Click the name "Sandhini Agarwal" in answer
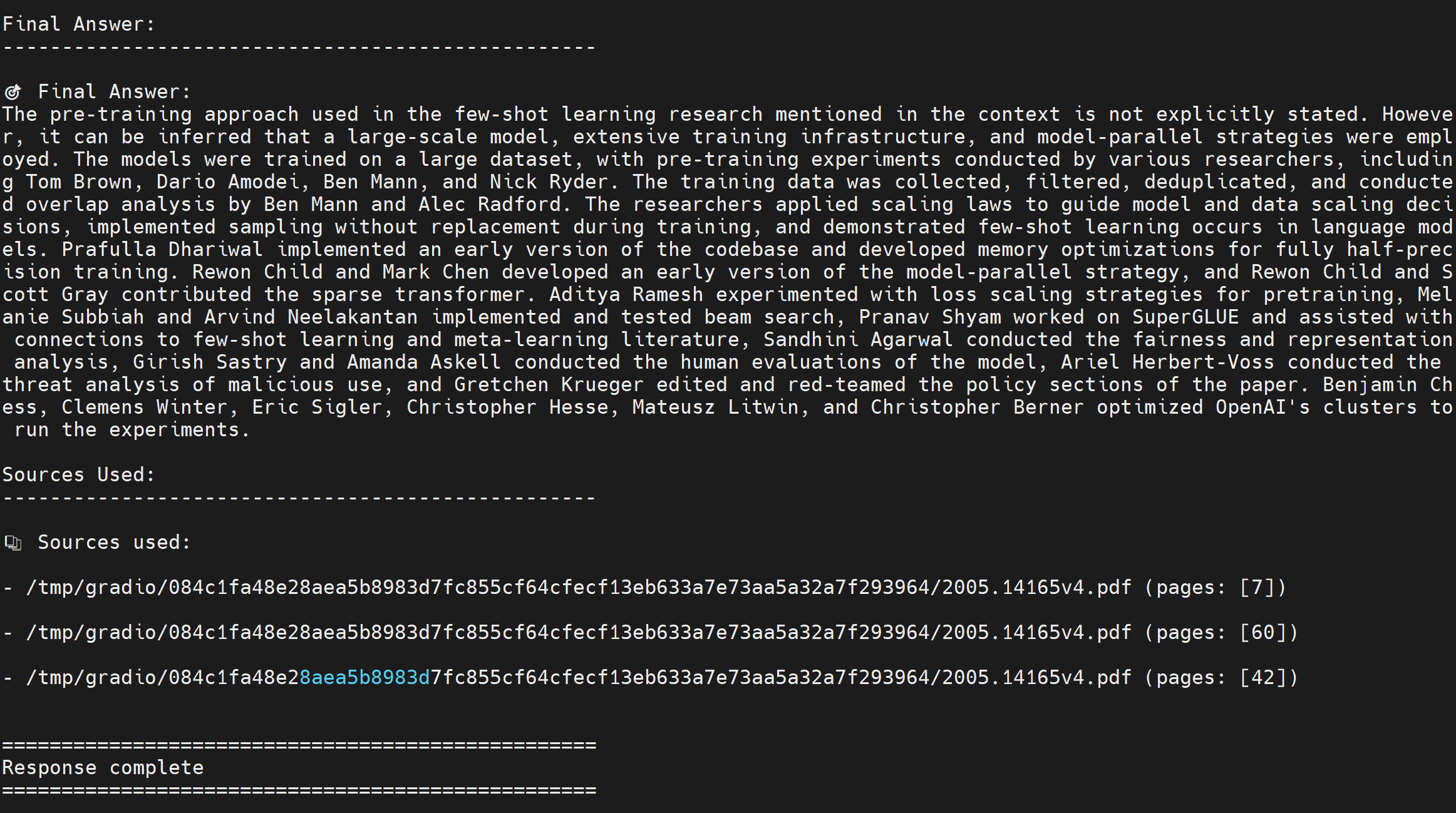The width and height of the screenshot is (1456, 813). tap(858, 340)
